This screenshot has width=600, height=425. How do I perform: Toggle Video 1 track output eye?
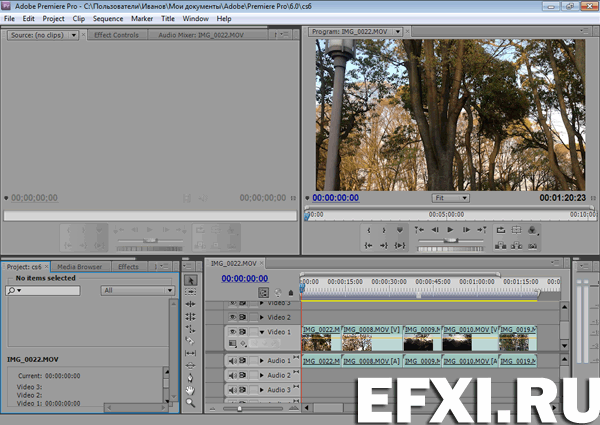pos(233,332)
